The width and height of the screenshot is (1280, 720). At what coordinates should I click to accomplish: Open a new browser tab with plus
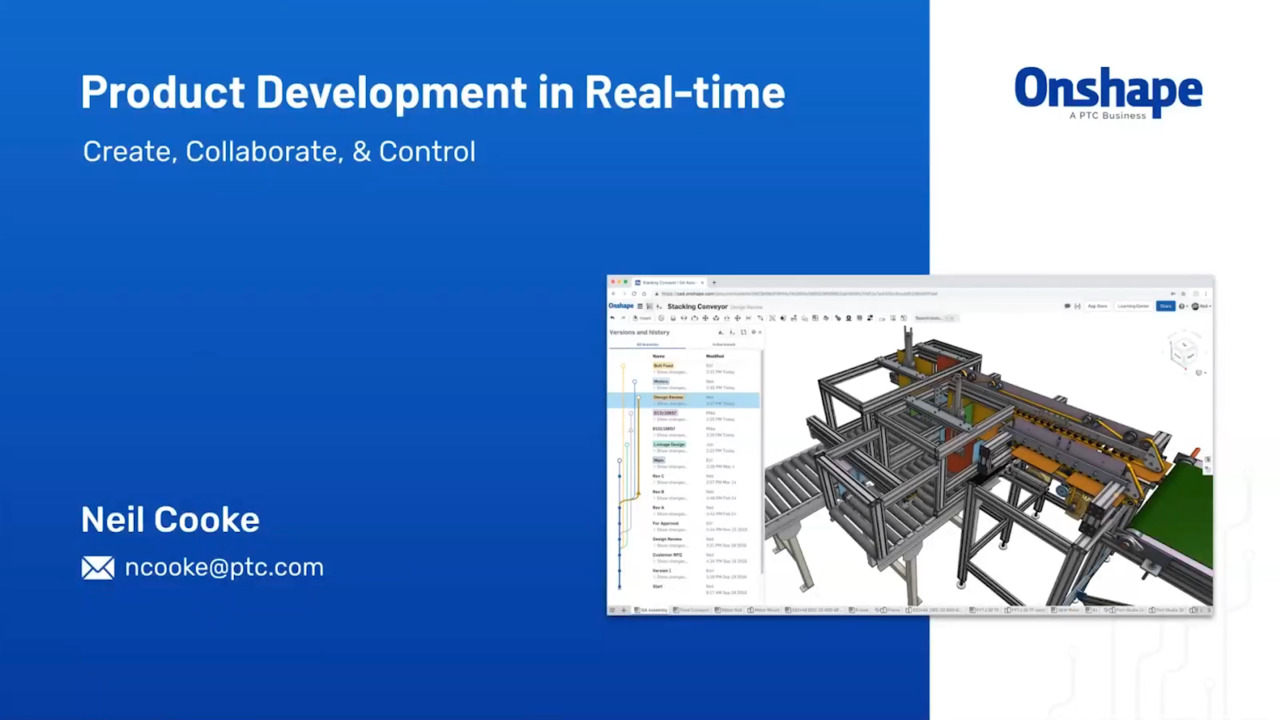[x=714, y=283]
